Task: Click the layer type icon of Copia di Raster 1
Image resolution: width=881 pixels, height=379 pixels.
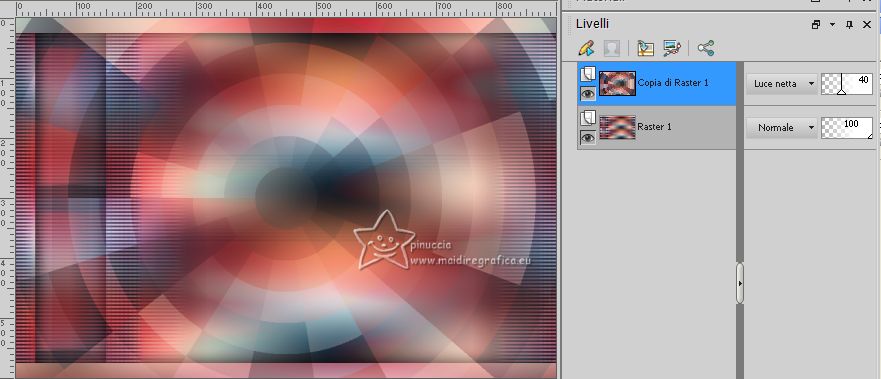Action: 588,74
